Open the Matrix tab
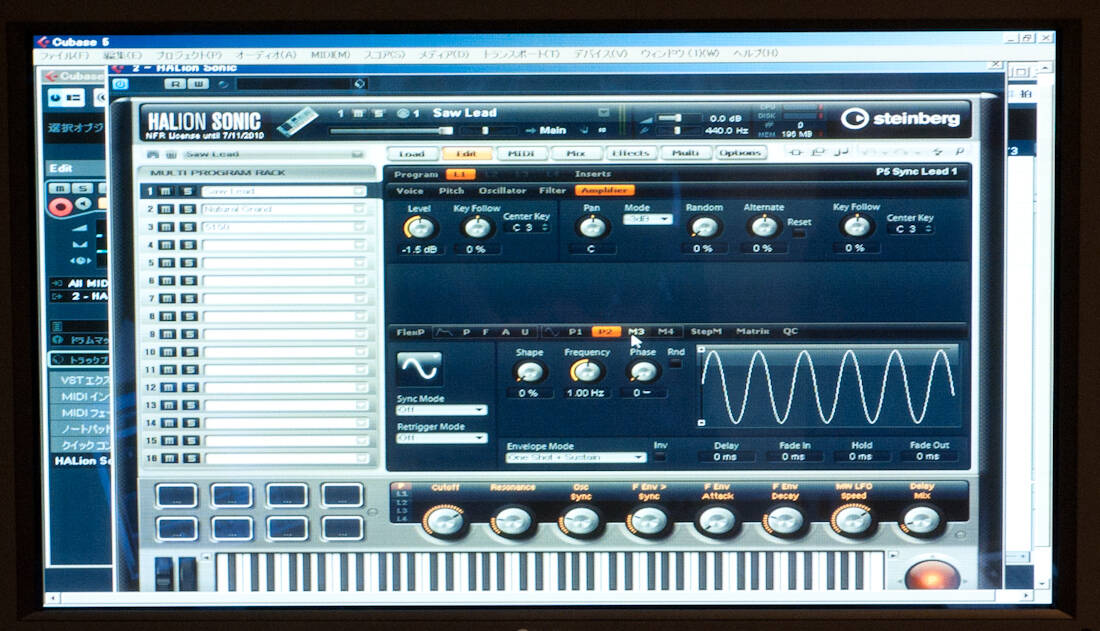The width and height of the screenshot is (1100, 631). 753,331
